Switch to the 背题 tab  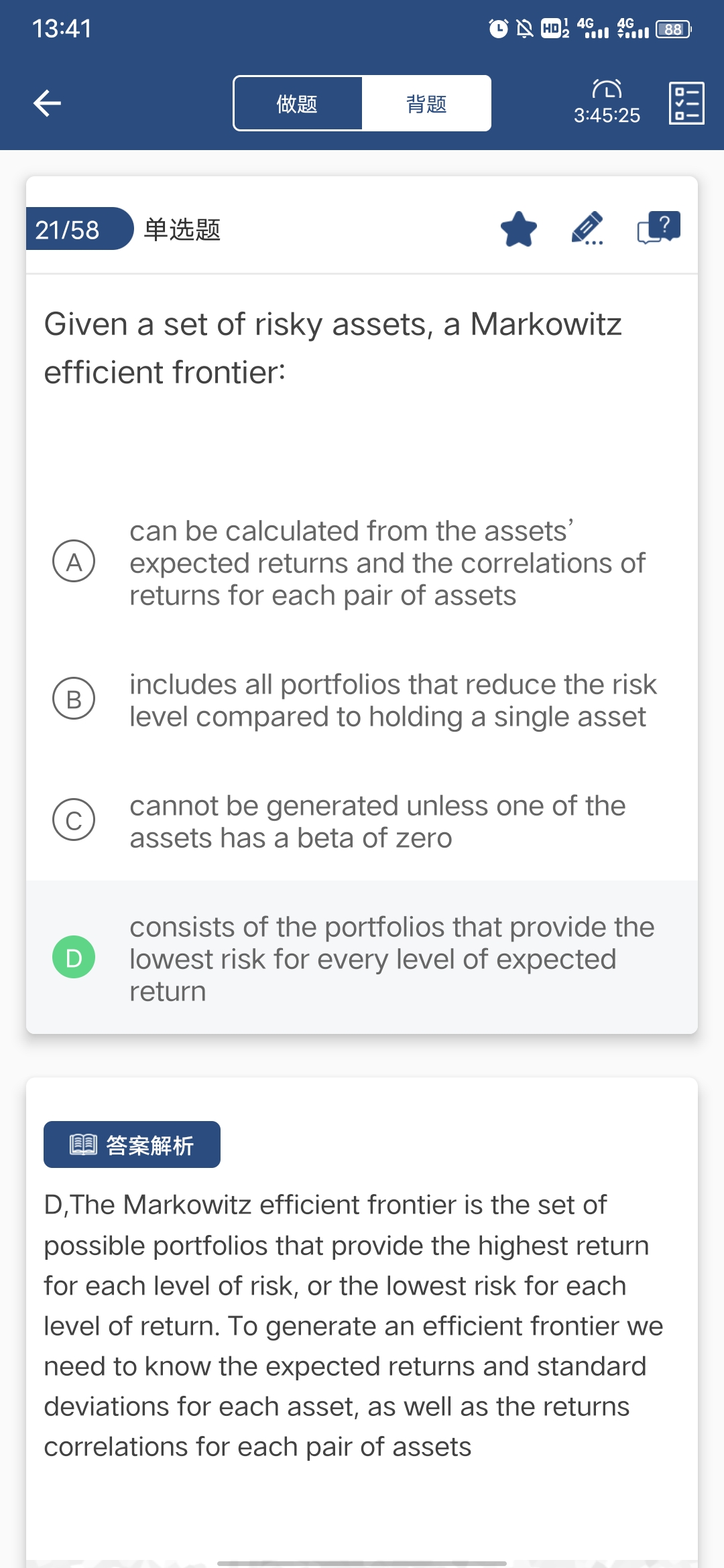pyautogui.click(x=426, y=104)
